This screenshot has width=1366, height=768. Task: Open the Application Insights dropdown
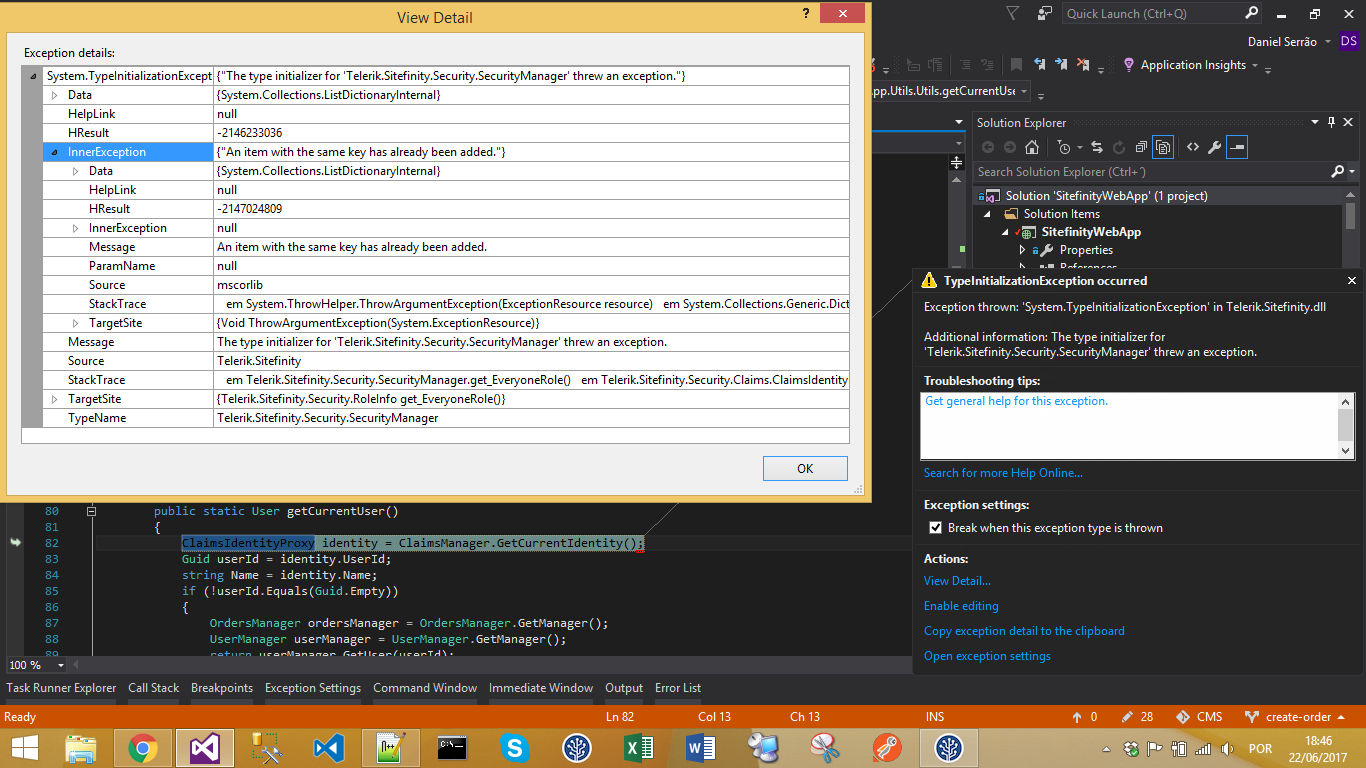point(1255,66)
